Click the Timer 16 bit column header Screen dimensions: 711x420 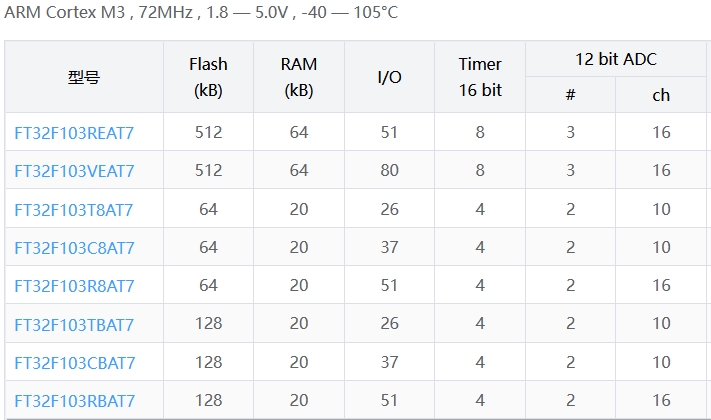tap(480, 77)
